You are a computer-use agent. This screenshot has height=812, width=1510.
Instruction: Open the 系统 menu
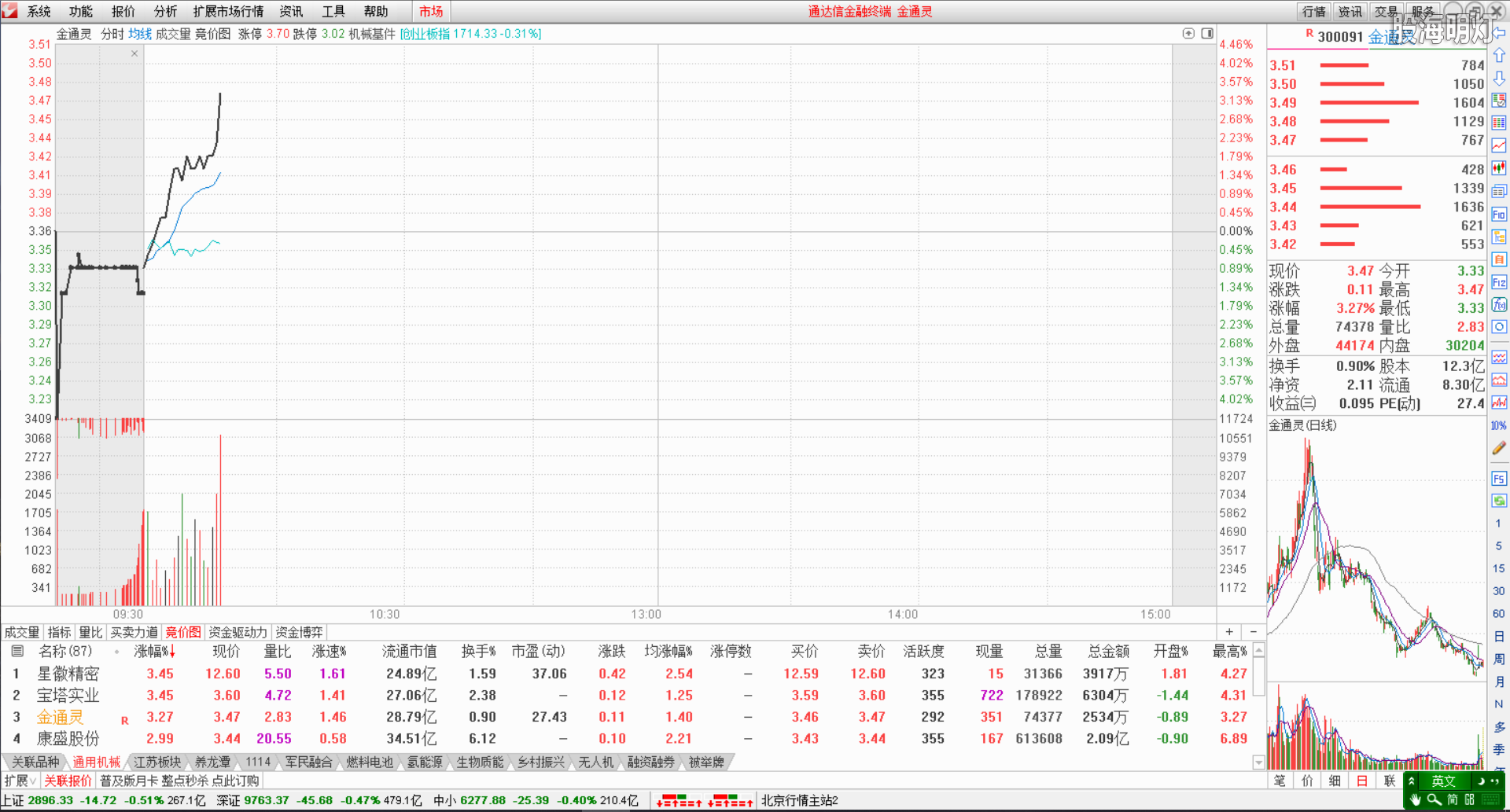pyautogui.click(x=39, y=11)
